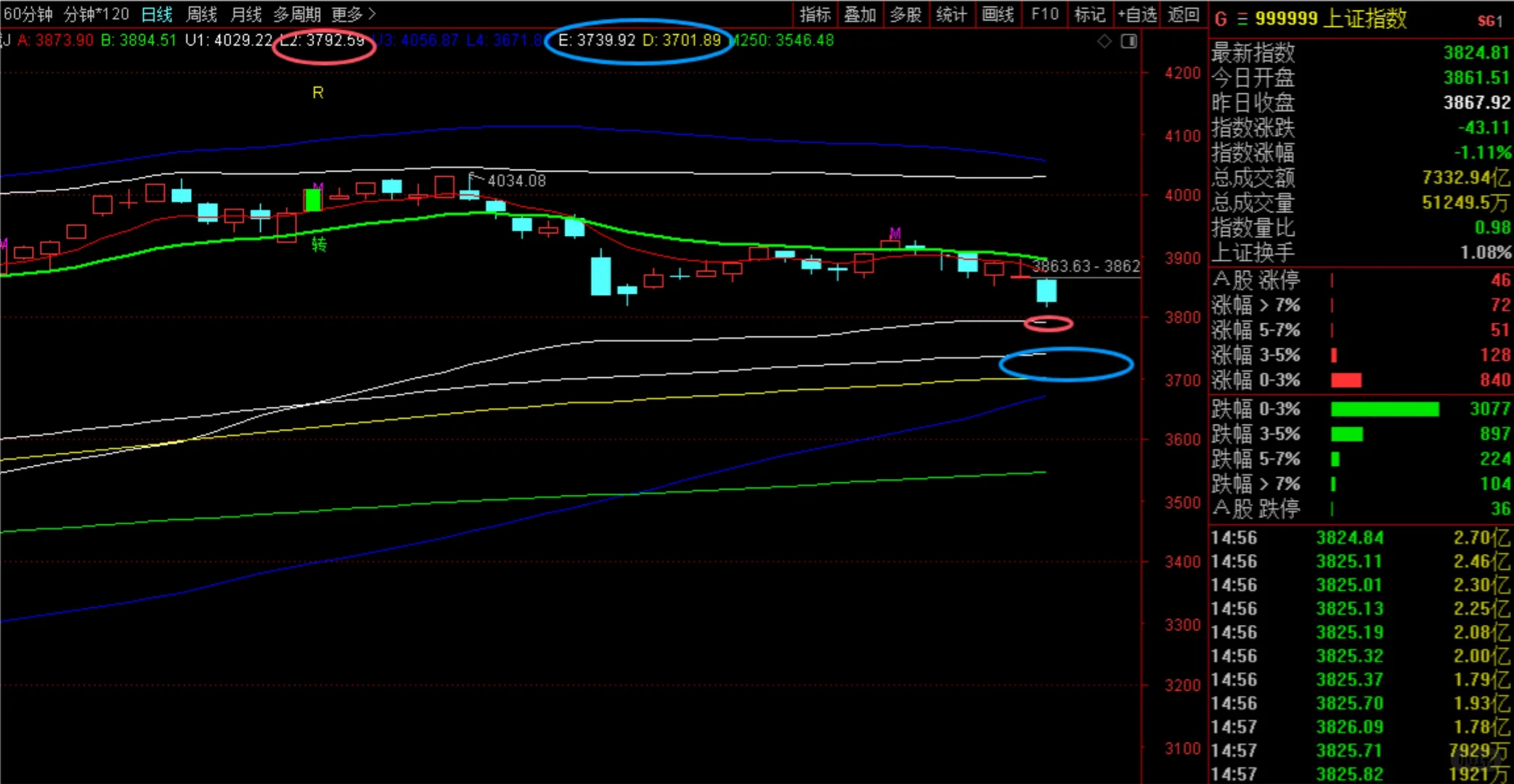Open the 多周期 multi-period menu
The image size is (1514, 784).
pyautogui.click(x=297, y=14)
